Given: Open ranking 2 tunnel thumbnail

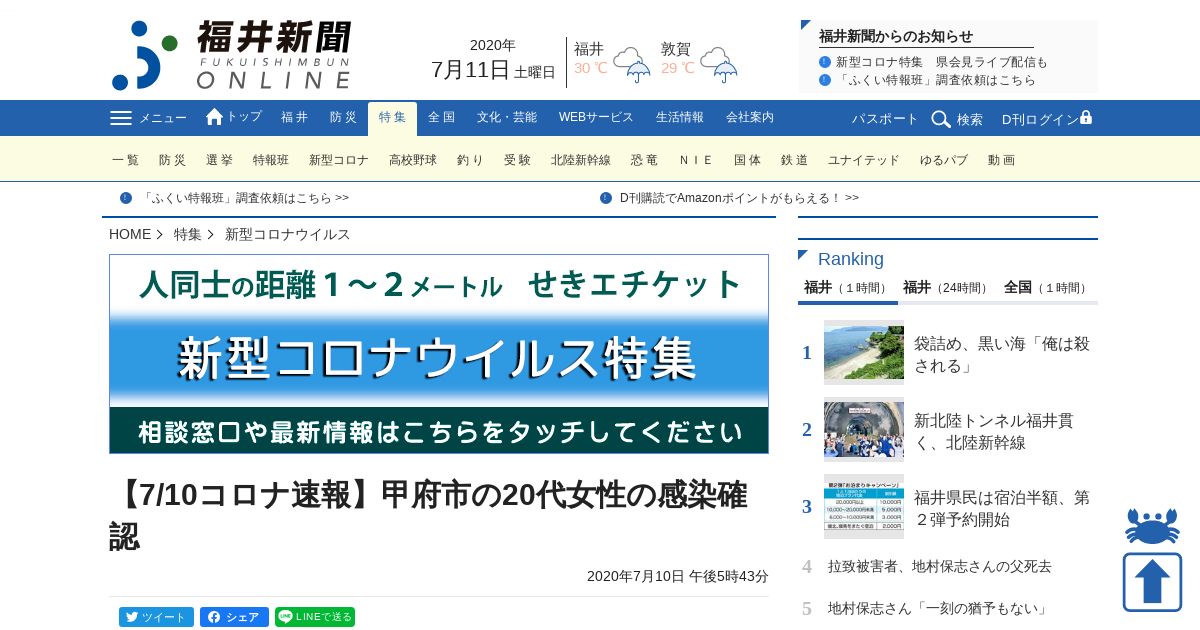Looking at the screenshot, I should [864, 429].
